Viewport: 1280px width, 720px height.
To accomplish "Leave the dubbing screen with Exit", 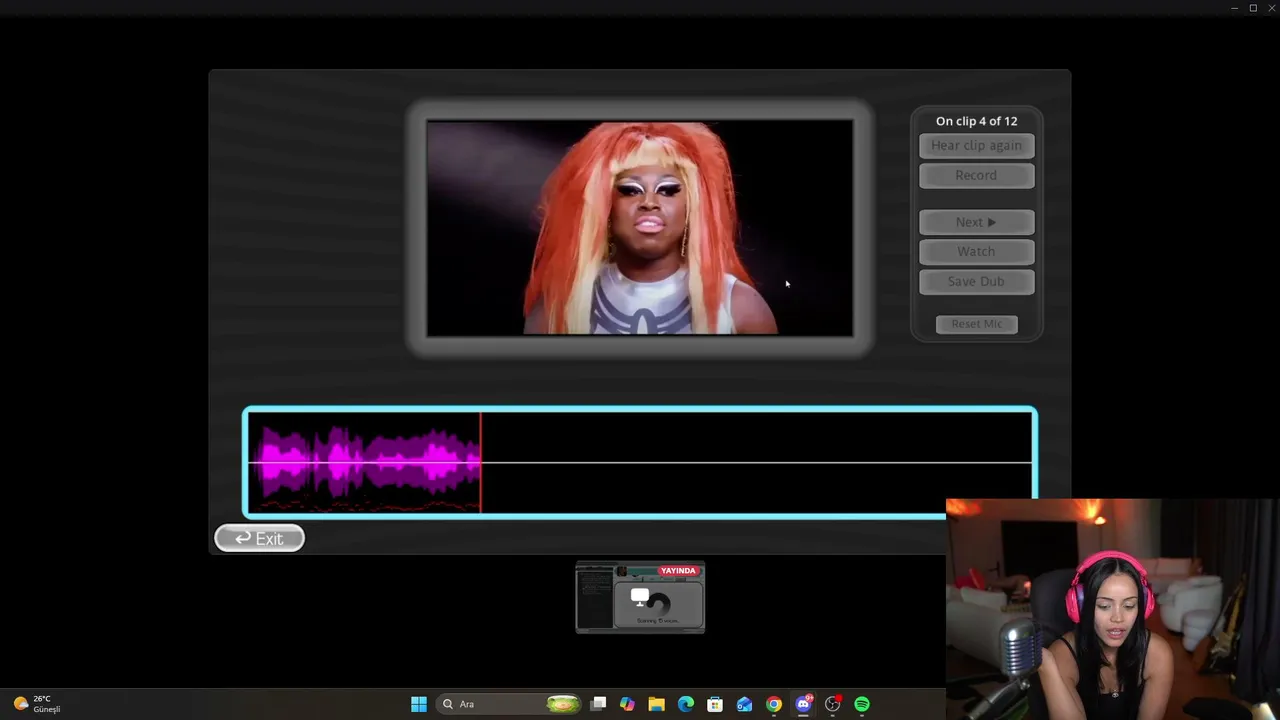I will (x=259, y=538).
